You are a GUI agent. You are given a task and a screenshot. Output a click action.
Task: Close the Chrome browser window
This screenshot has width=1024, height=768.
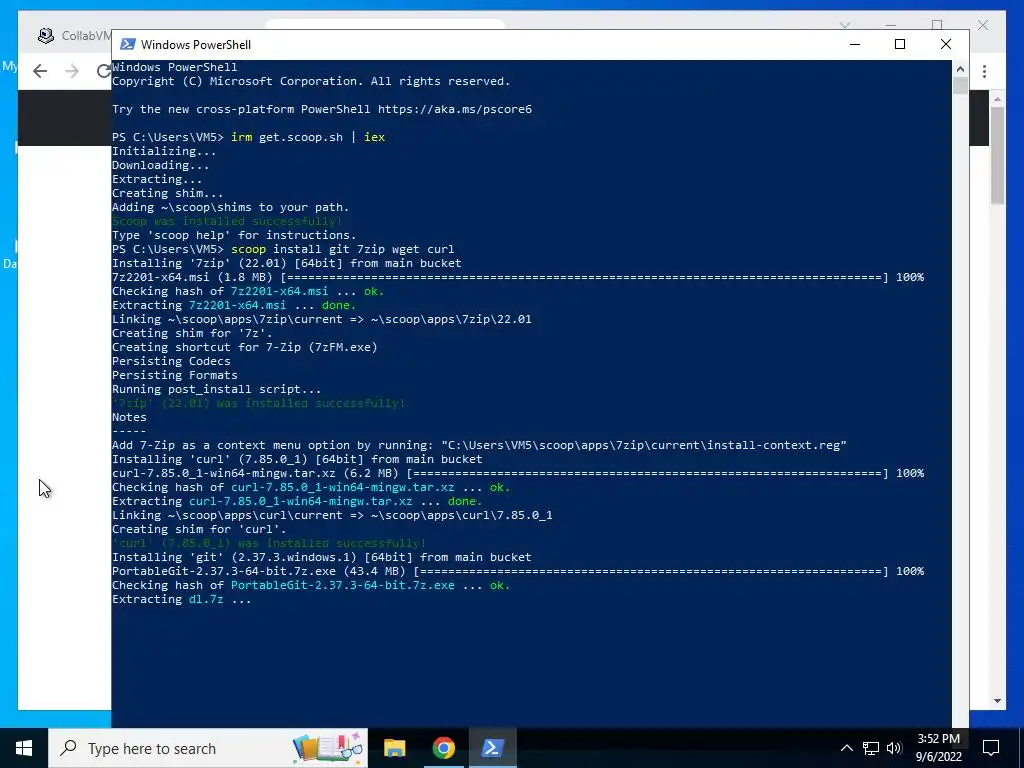point(983,25)
